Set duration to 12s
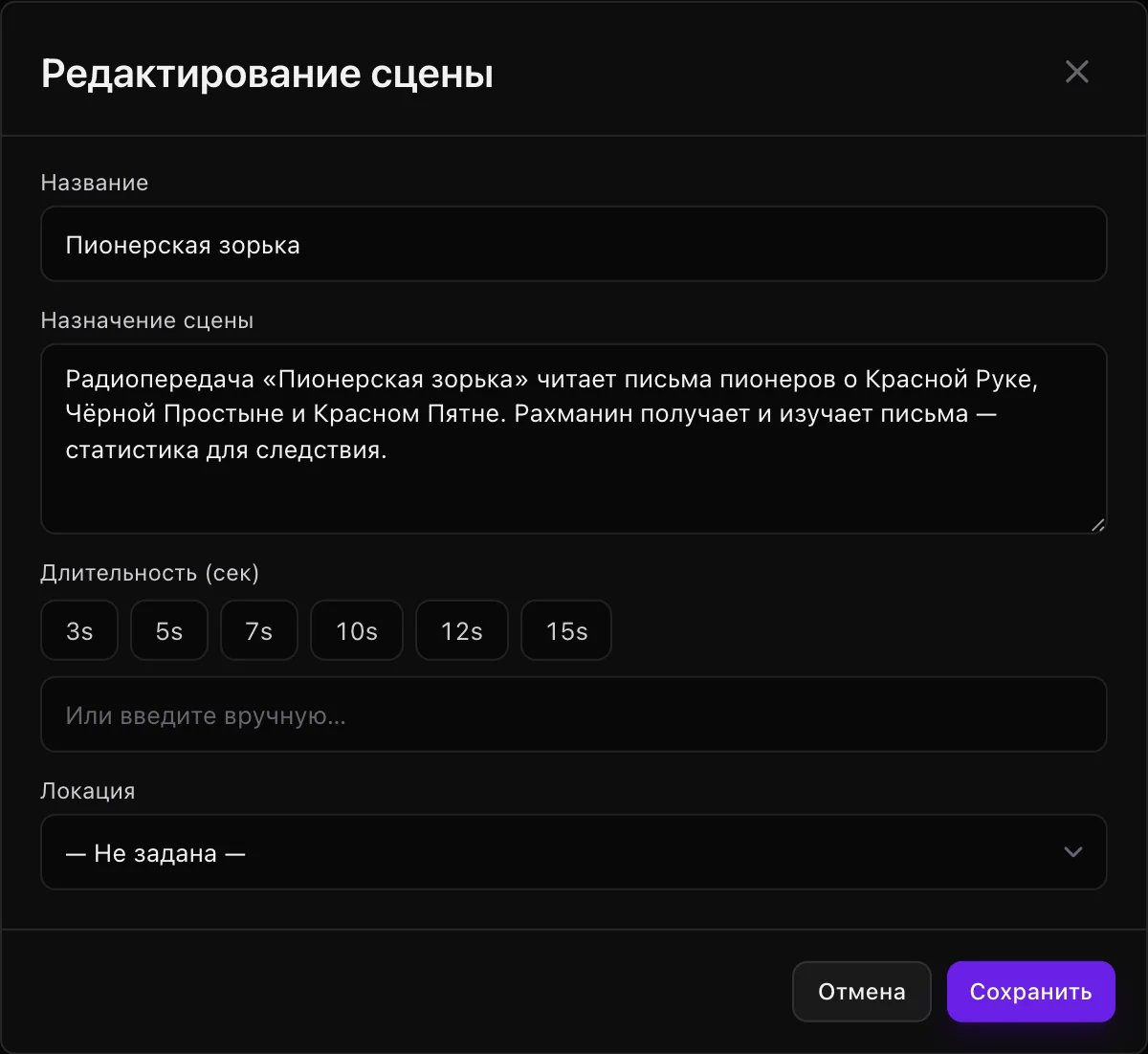The image size is (1148, 1054). click(x=462, y=631)
